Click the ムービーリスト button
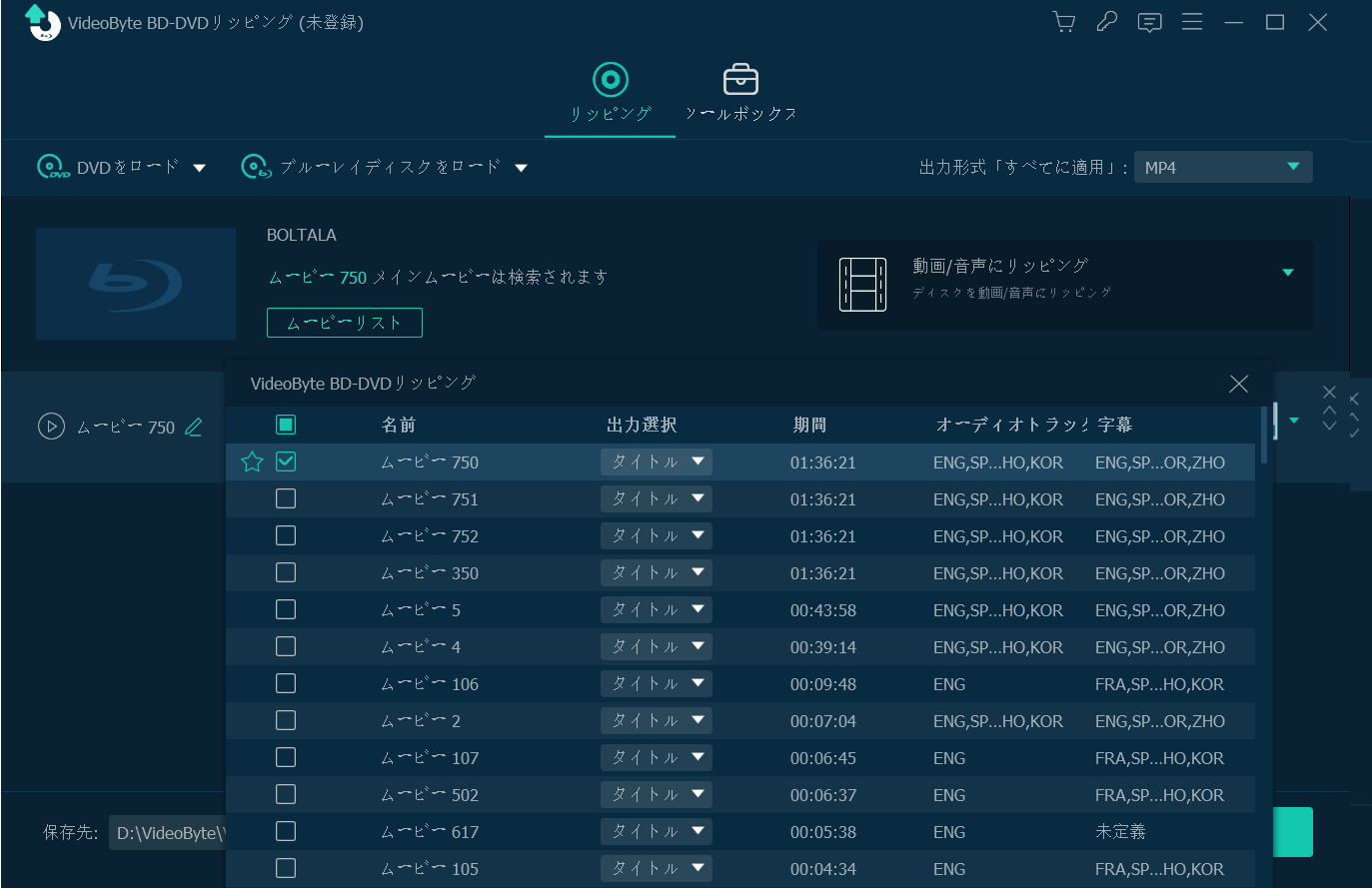Screen dimensions: 1372x888 pyautogui.click(x=344, y=322)
